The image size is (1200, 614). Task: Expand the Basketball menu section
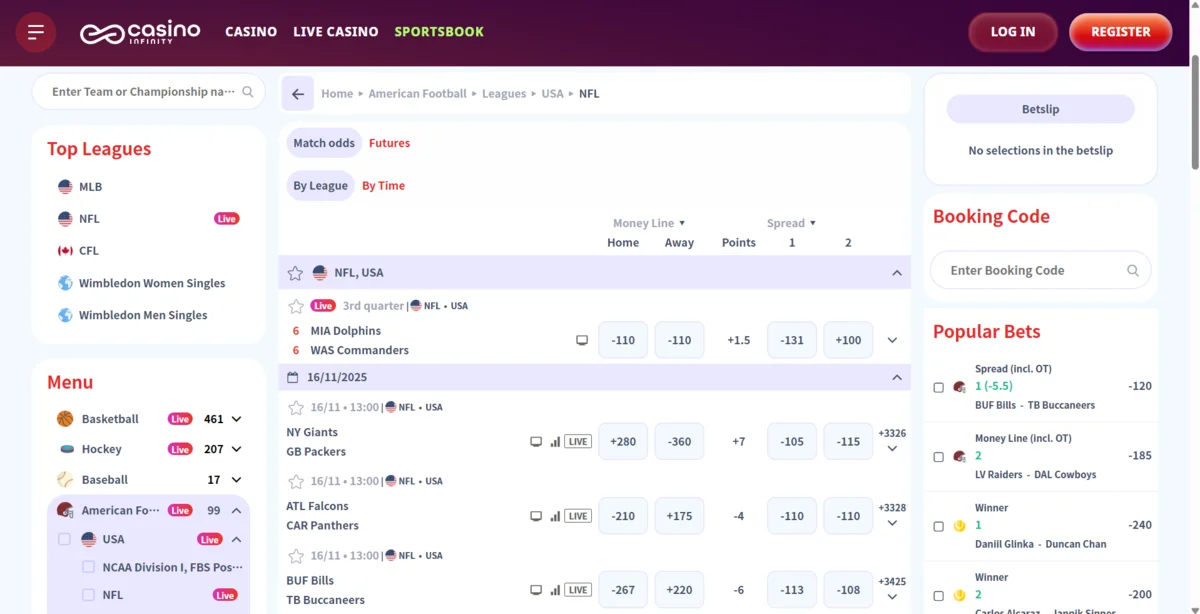236,419
